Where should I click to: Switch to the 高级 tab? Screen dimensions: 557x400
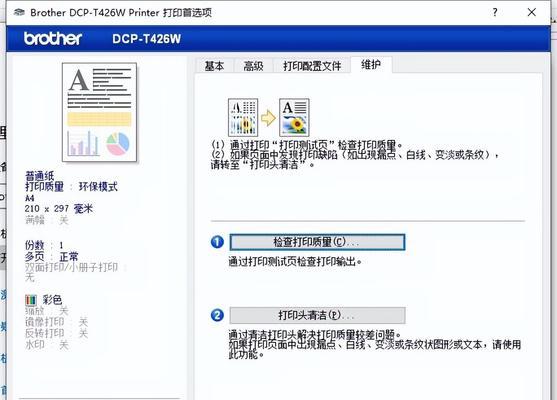point(253,66)
